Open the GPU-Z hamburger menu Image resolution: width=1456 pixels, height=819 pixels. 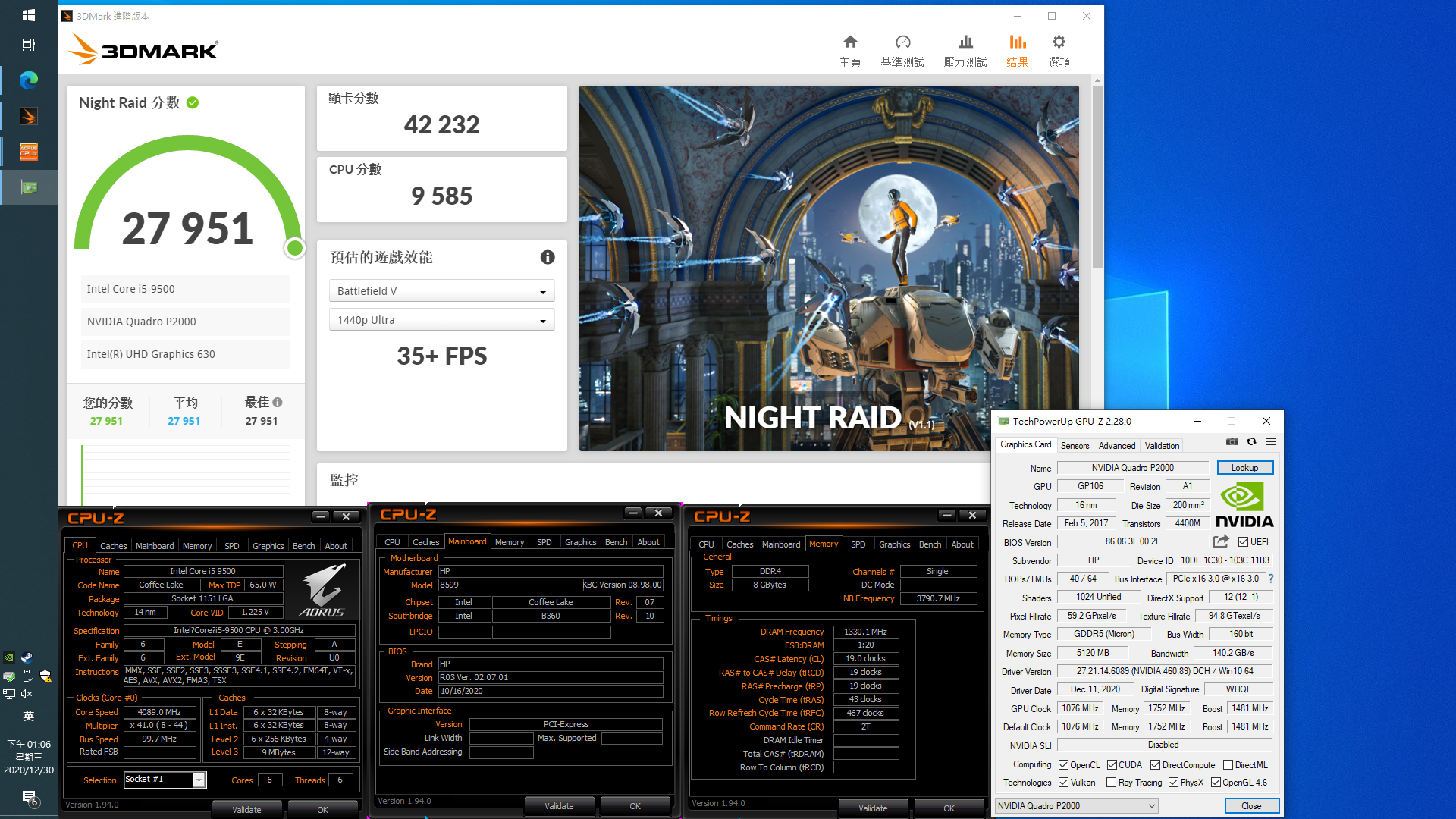pos(1272,441)
